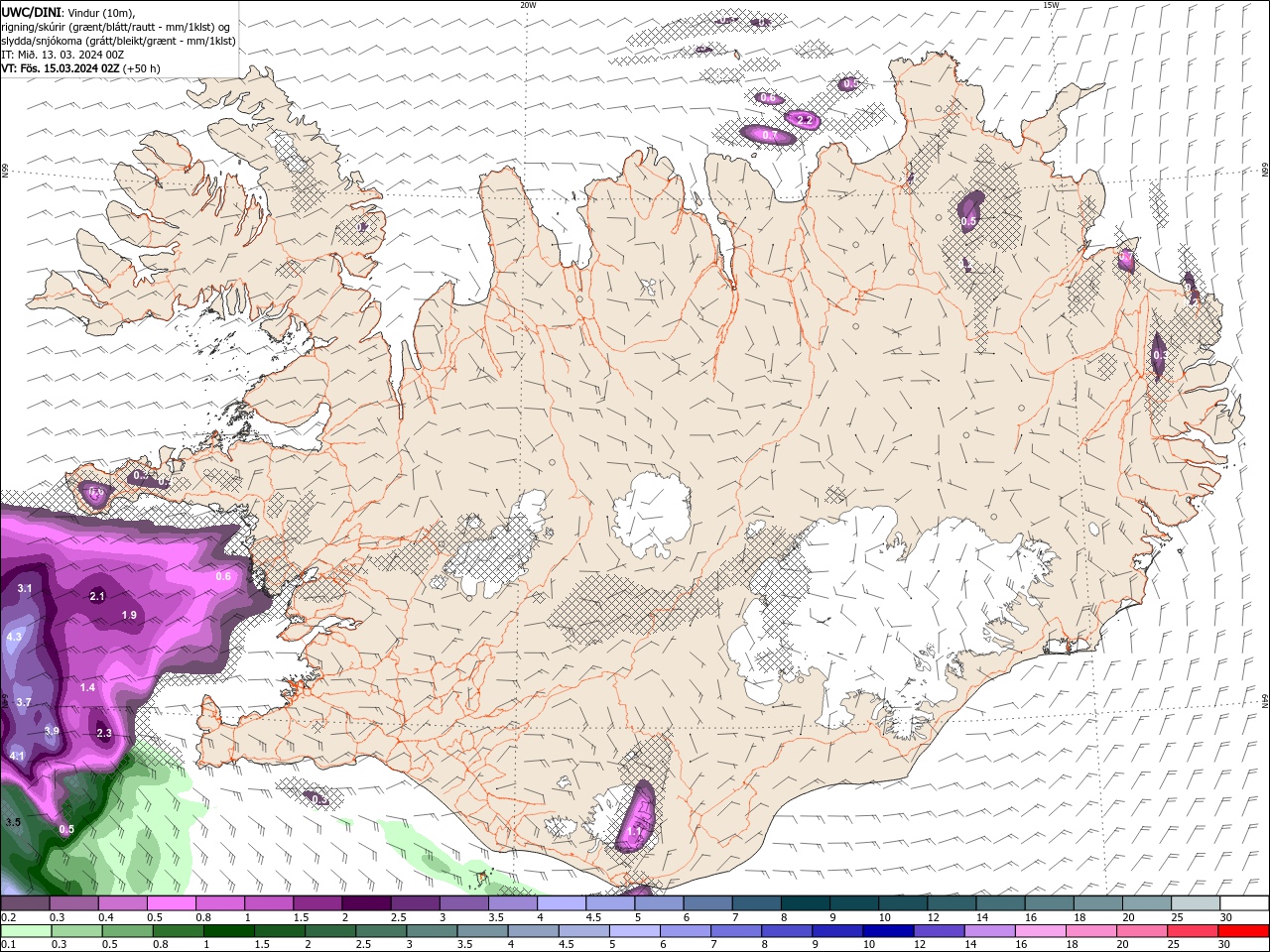Image resolution: width=1270 pixels, height=952 pixels.
Task: Click the 3.1 snowfall value label
Action: point(26,589)
